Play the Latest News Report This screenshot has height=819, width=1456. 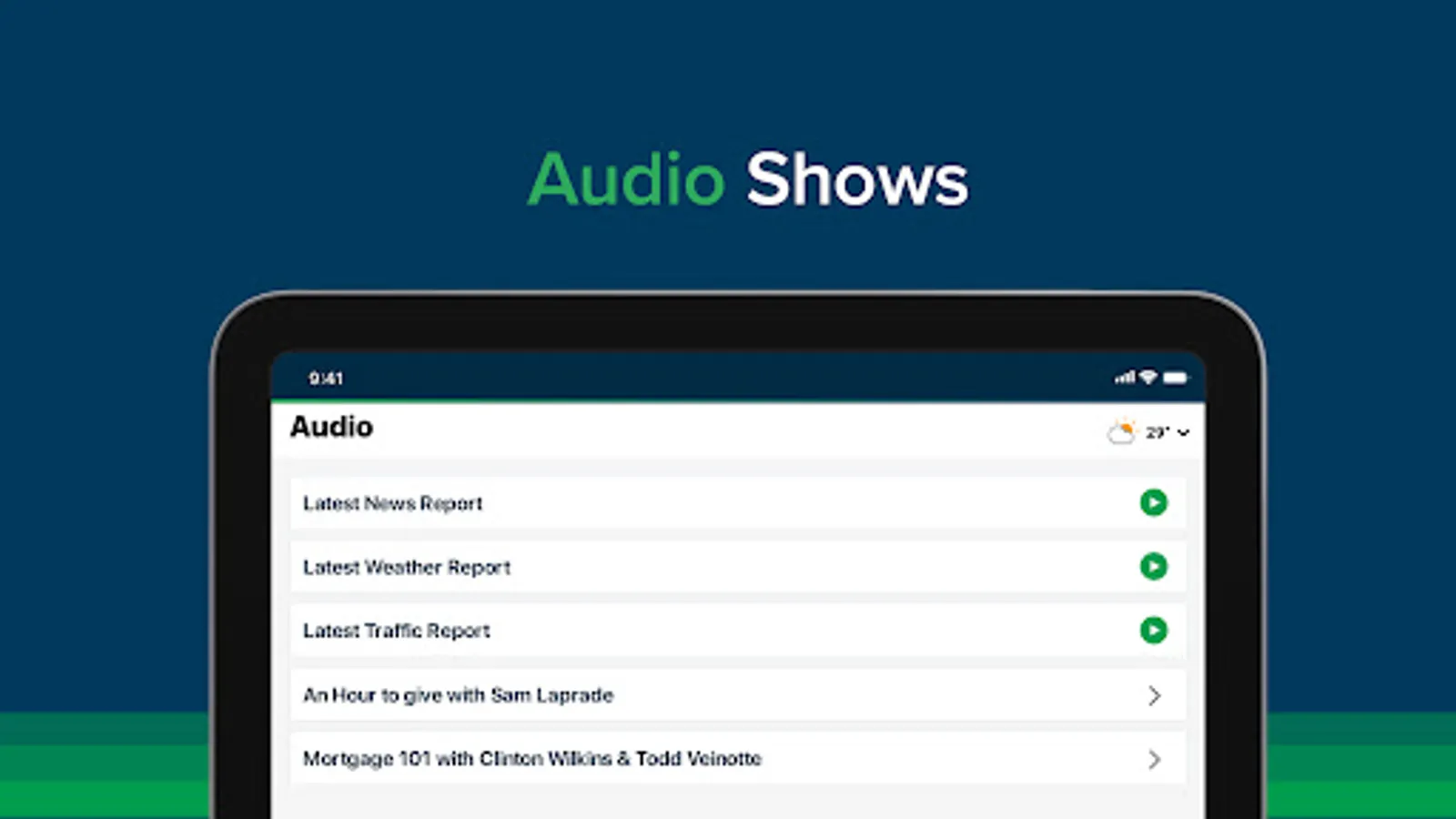click(x=1153, y=502)
